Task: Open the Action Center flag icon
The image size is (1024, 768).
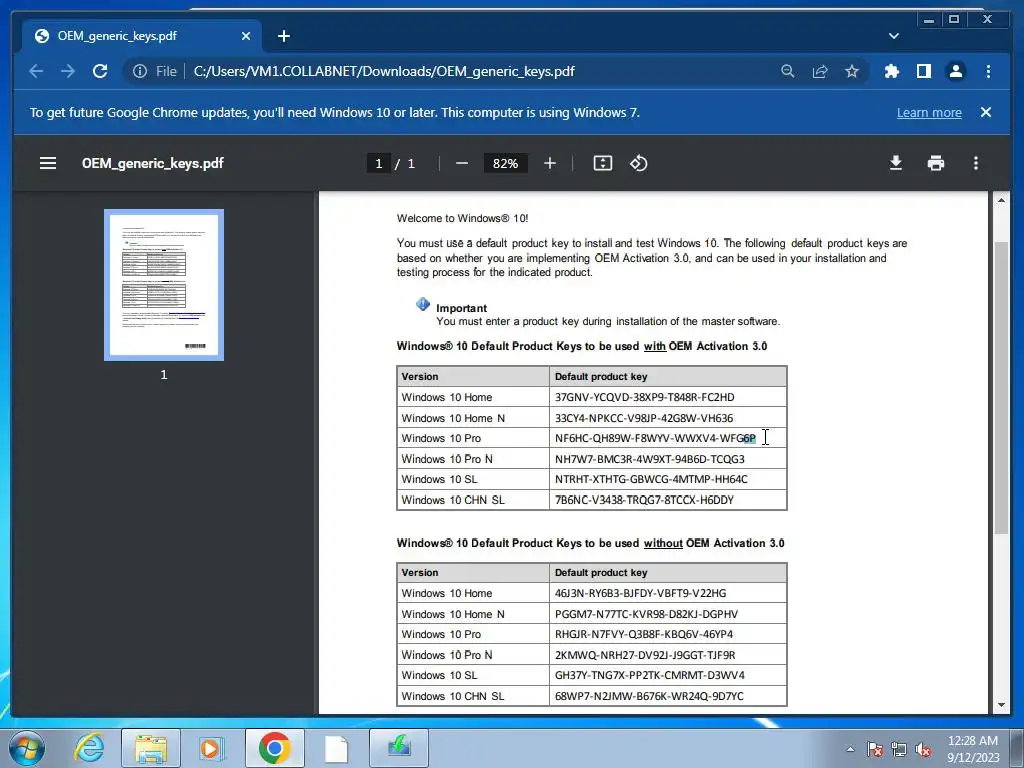Action: pyautogui.click(x=874, y=749)
